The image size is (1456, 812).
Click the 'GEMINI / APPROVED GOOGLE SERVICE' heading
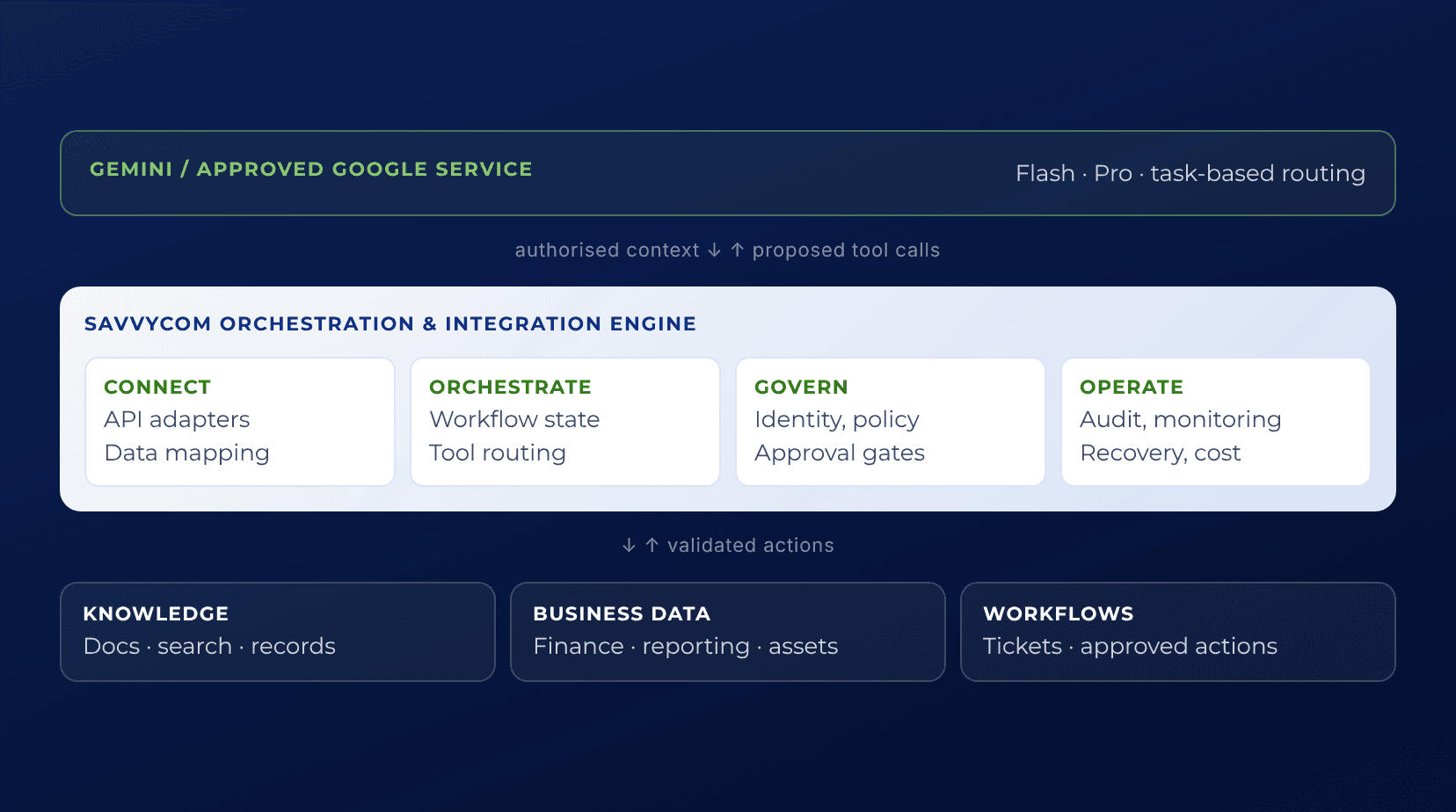point(311,169)
